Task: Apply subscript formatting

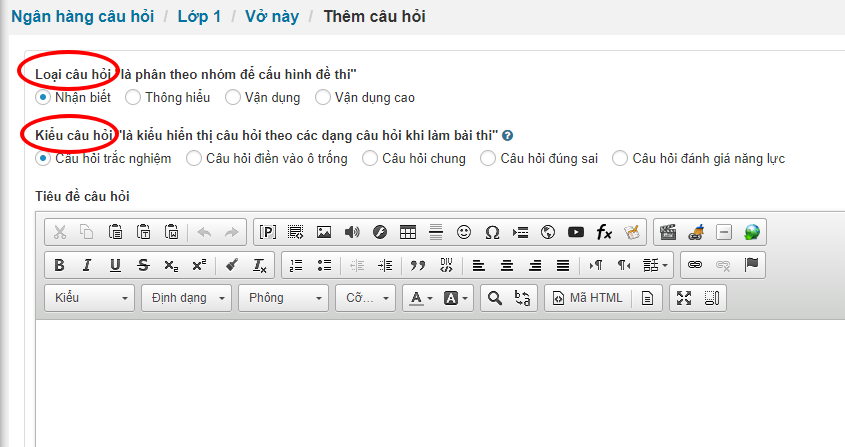Action: tap(171, 265)
